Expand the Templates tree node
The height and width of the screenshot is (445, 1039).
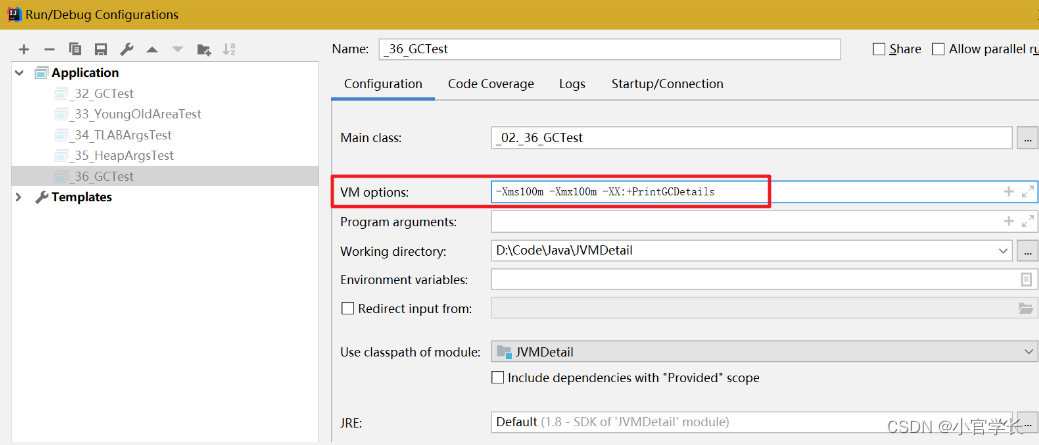(x=19, y=197)
